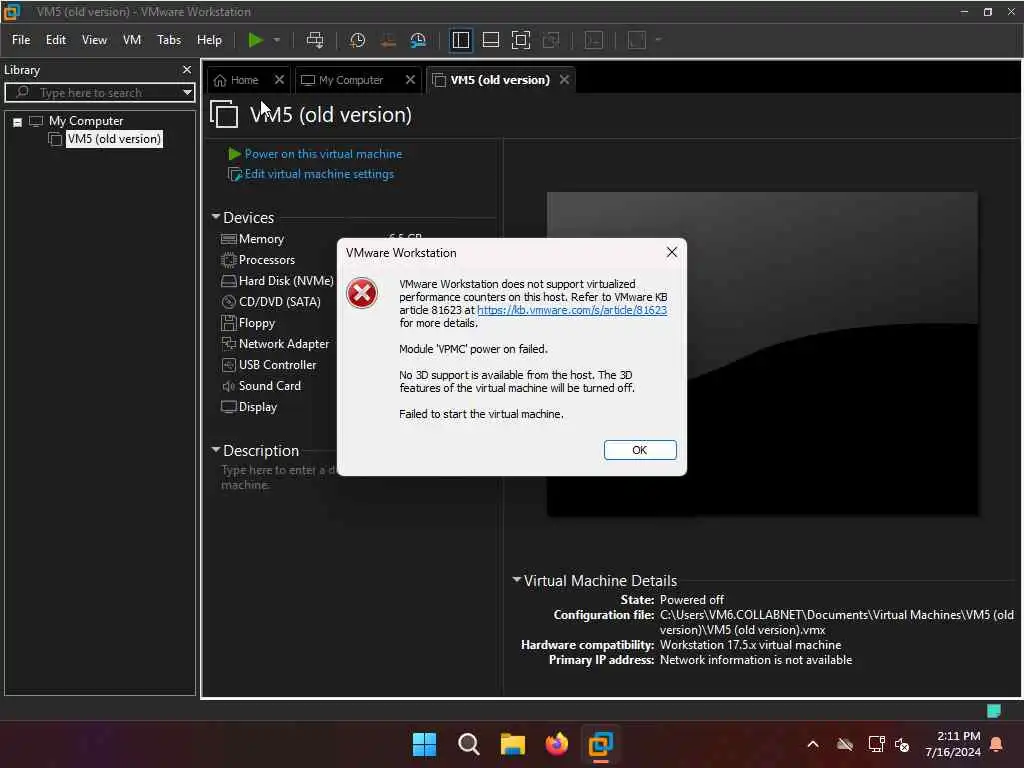Click the green Power On toolbar button
The height and width of the screenshot is (768, 1024).
255,40
